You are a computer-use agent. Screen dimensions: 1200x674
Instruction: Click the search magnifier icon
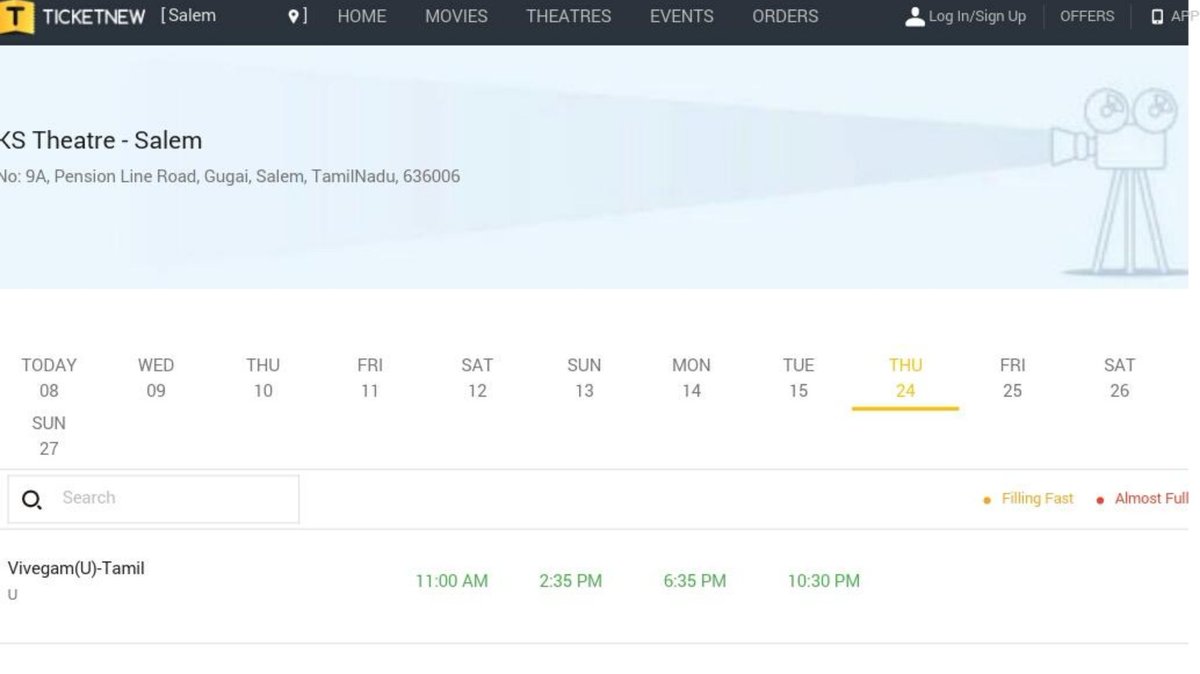[x=31, y=500]
